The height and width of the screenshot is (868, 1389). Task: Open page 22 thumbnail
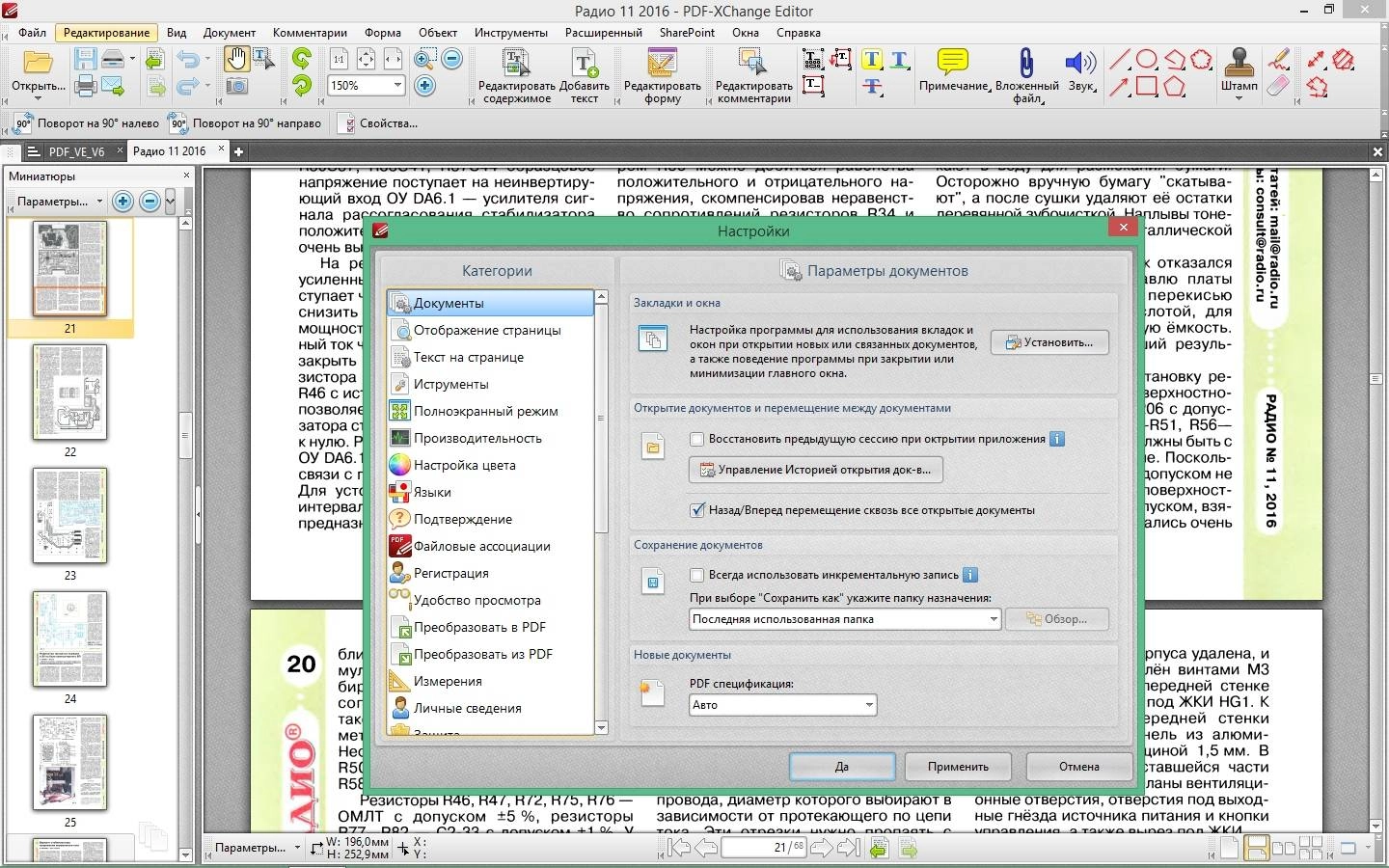(x=69, y=393)
